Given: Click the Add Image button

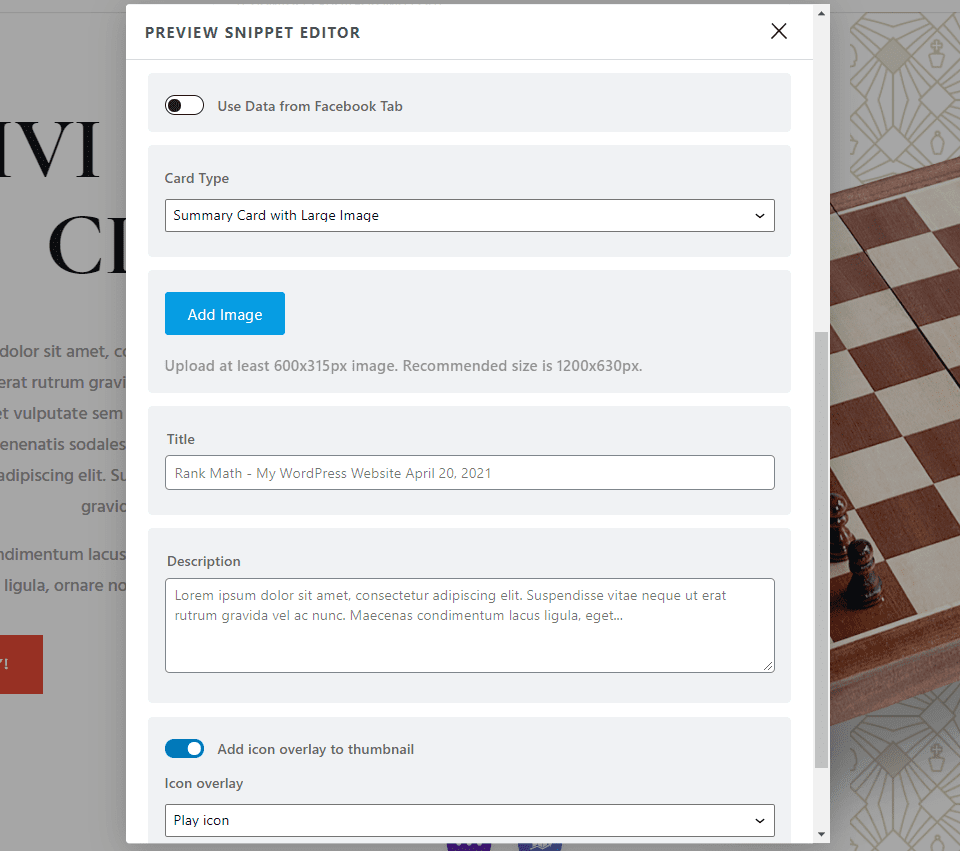Looking at the screenshot, I should click(224, 313).
